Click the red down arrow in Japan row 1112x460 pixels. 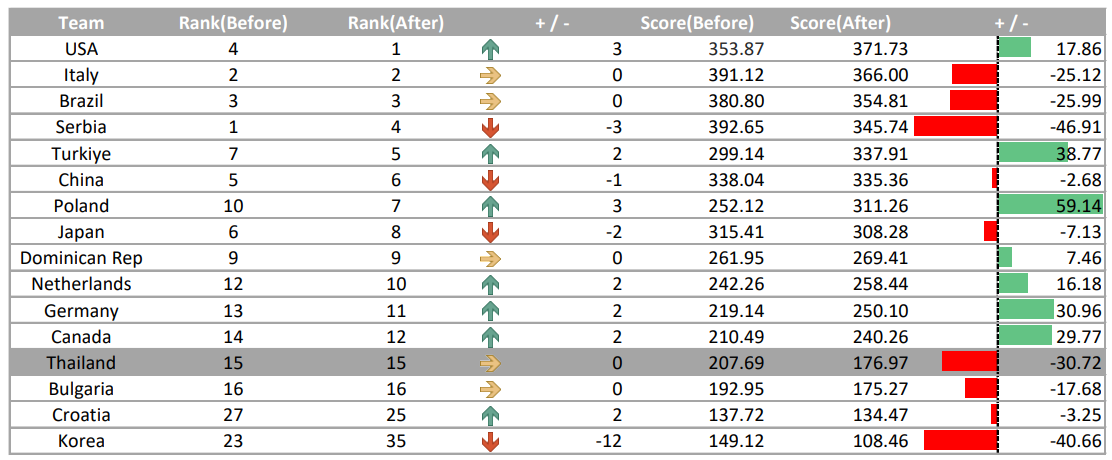point(490,232)
